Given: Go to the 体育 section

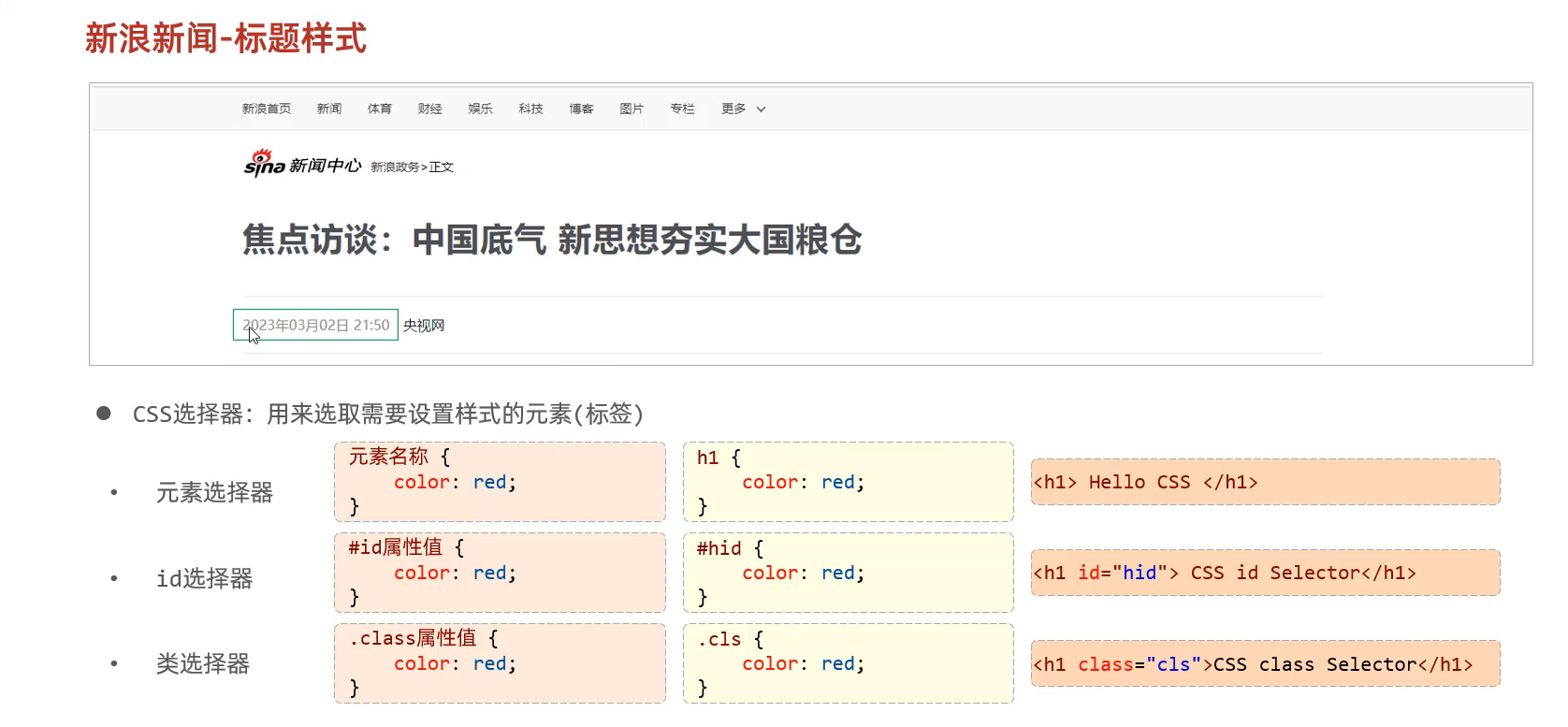Looking at the screenshot, I should [380, 109].
